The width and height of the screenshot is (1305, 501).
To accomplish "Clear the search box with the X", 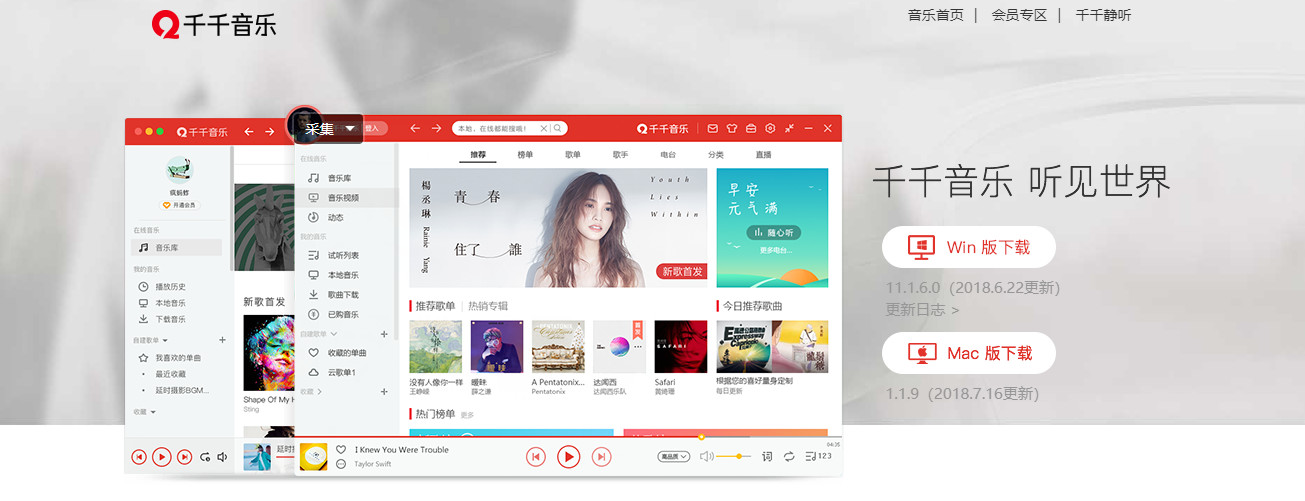I will click(x=544, y=129).
